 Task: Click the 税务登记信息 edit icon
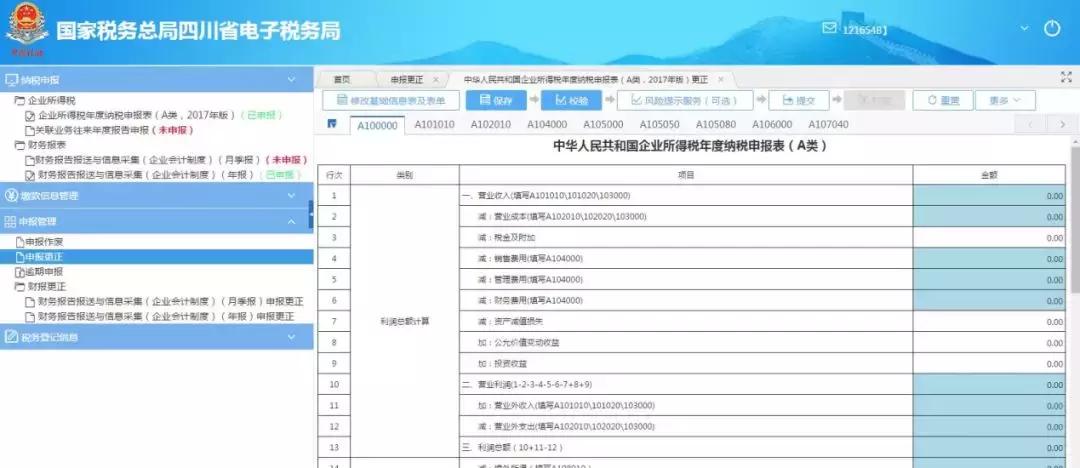(x=11, y=337)
